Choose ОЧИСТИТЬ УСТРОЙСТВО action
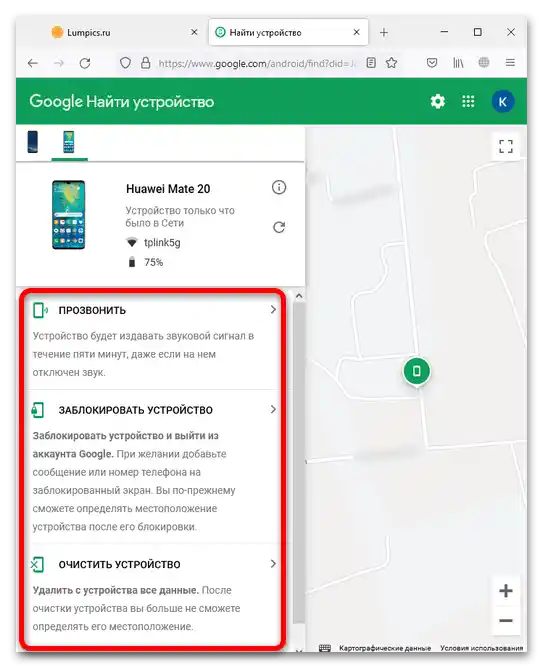Image resolution: width=543 pixels, height=668 pixels. point(119,564)
